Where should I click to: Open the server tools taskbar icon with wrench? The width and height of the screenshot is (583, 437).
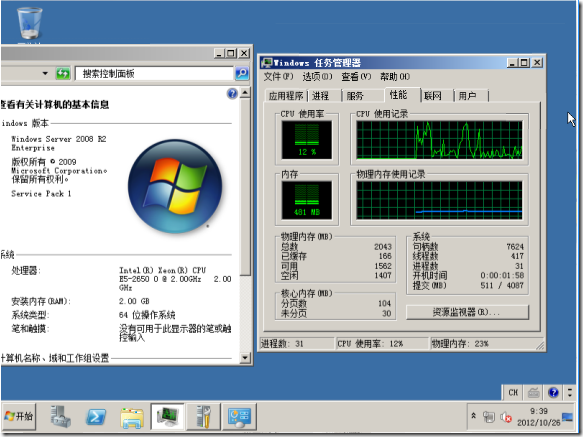coord(203,417)
